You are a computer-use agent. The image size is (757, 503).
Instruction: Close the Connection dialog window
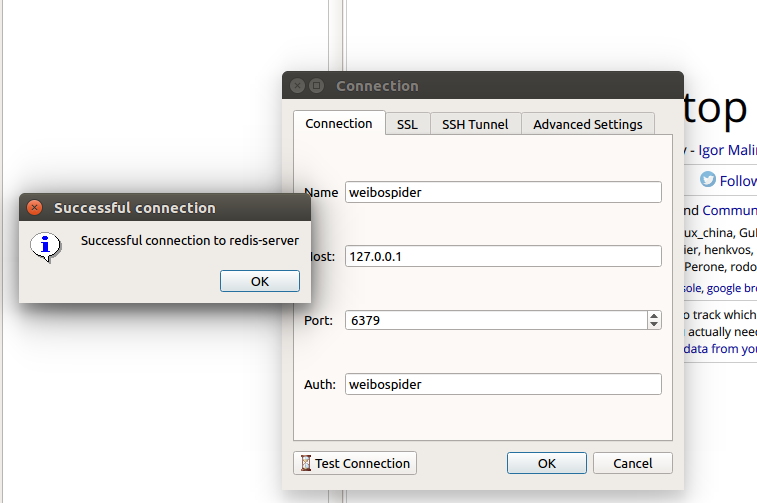coord(297,85)
